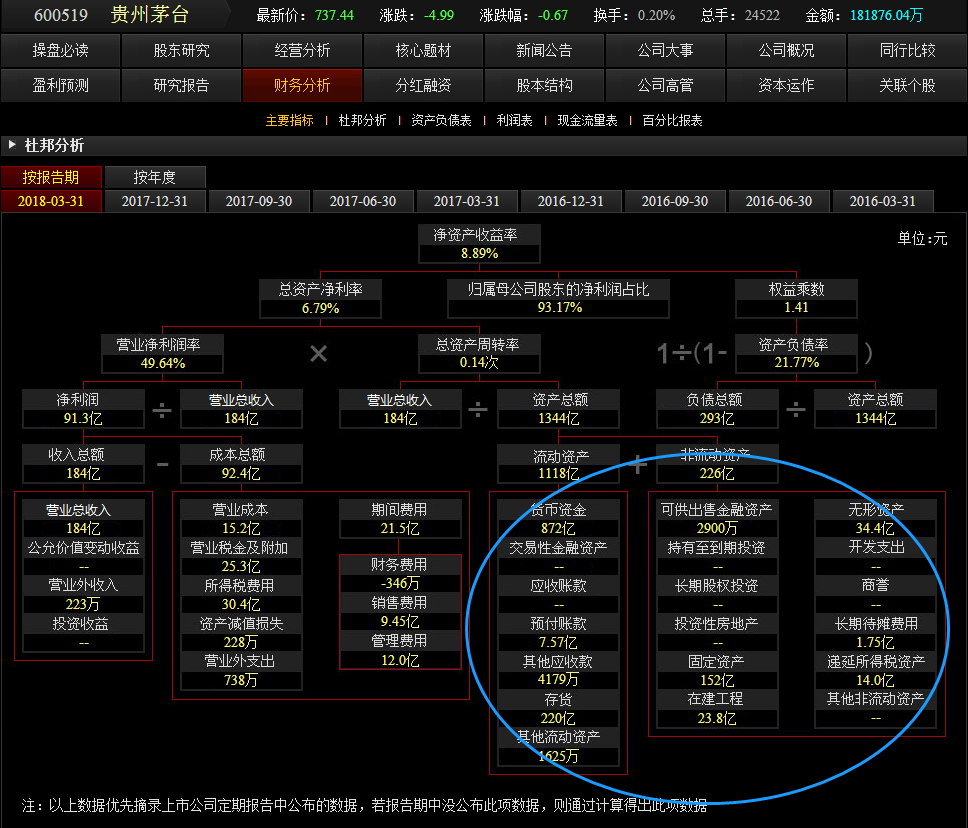Select the 2018-03-31 report period

click(51, 201)
